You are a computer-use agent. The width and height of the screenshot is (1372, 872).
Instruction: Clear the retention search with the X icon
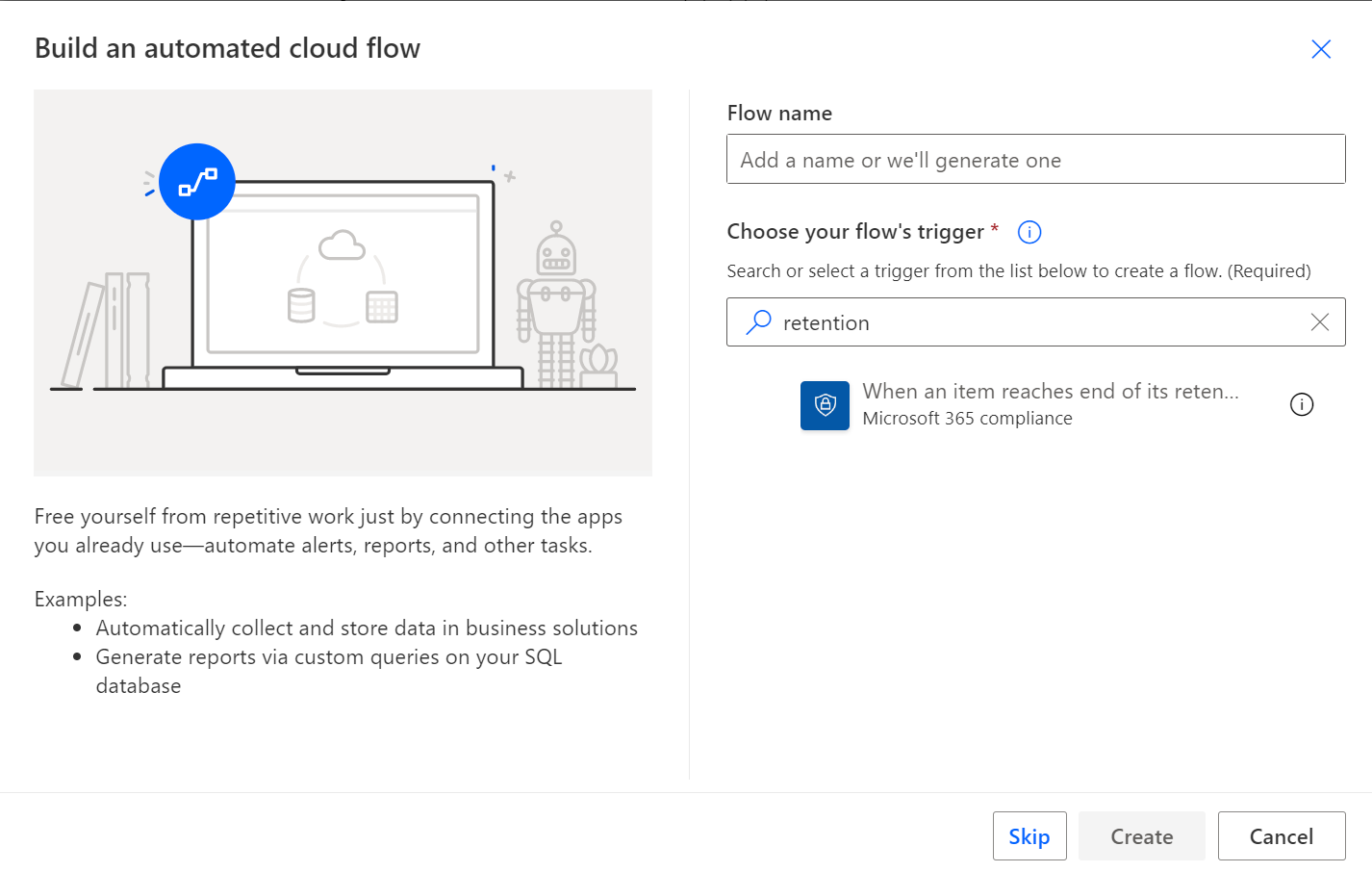point(1319,321)
